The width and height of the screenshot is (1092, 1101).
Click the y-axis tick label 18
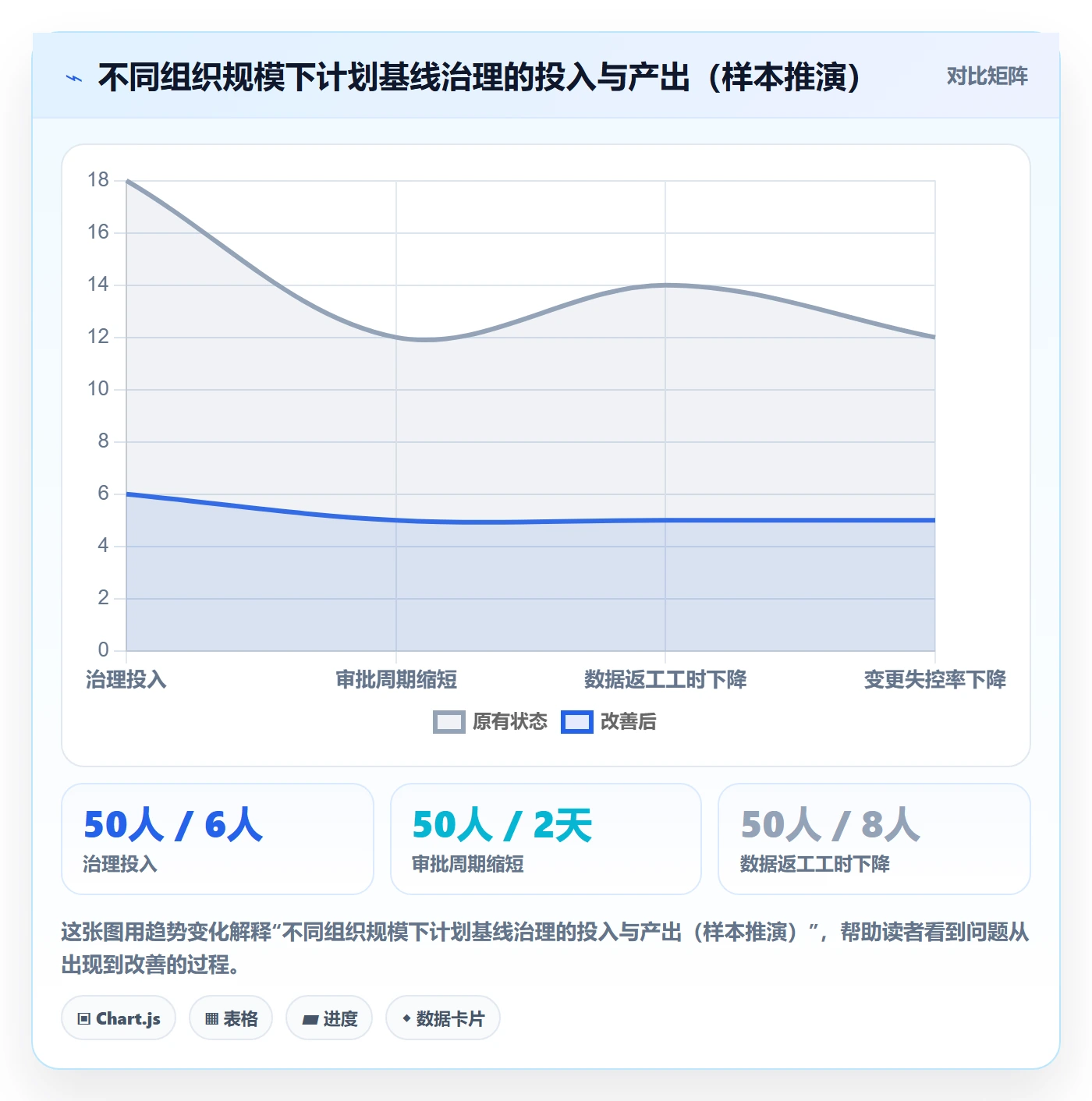98,180
